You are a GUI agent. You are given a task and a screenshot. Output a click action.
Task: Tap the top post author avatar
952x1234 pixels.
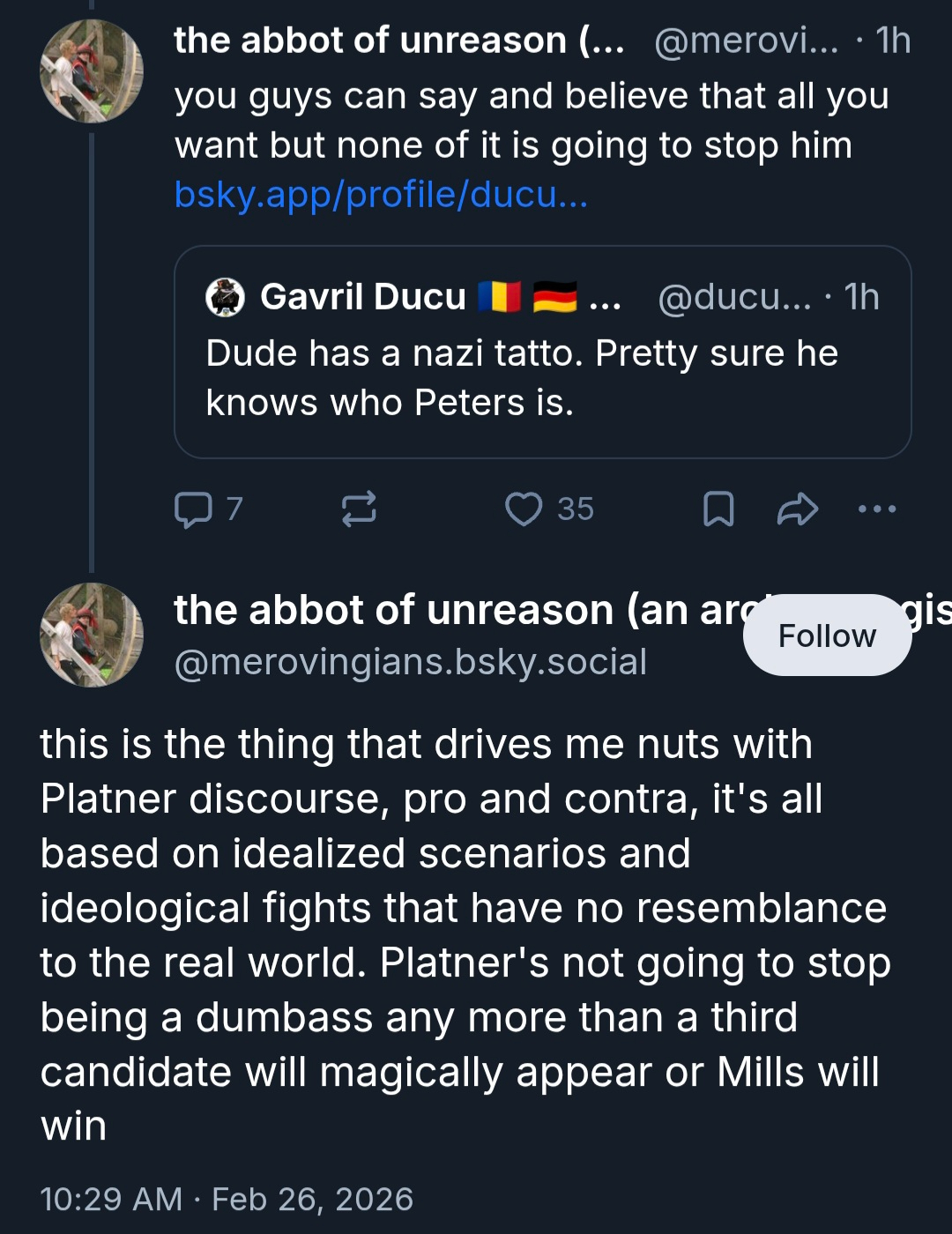point(91,71)
